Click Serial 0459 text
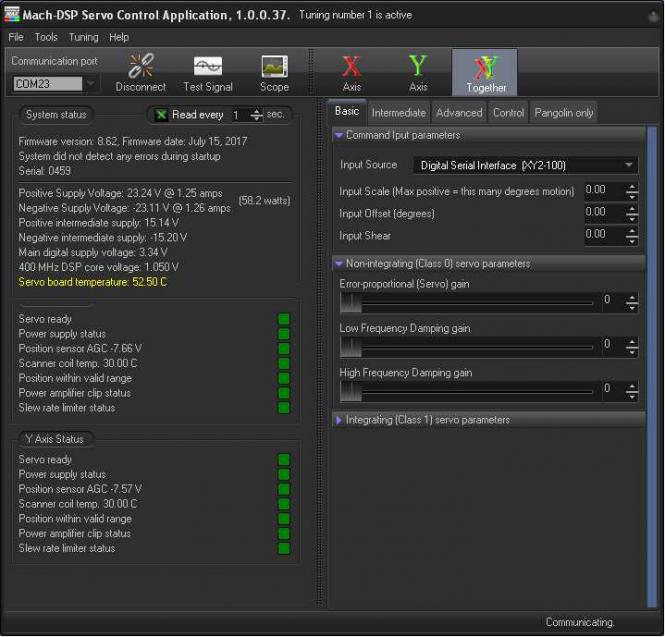 coord(45,171)
